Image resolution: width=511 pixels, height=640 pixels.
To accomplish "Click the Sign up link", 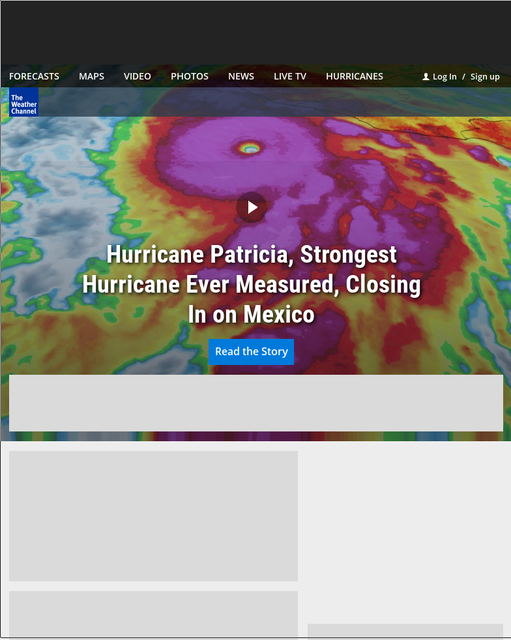I will 485,77.
